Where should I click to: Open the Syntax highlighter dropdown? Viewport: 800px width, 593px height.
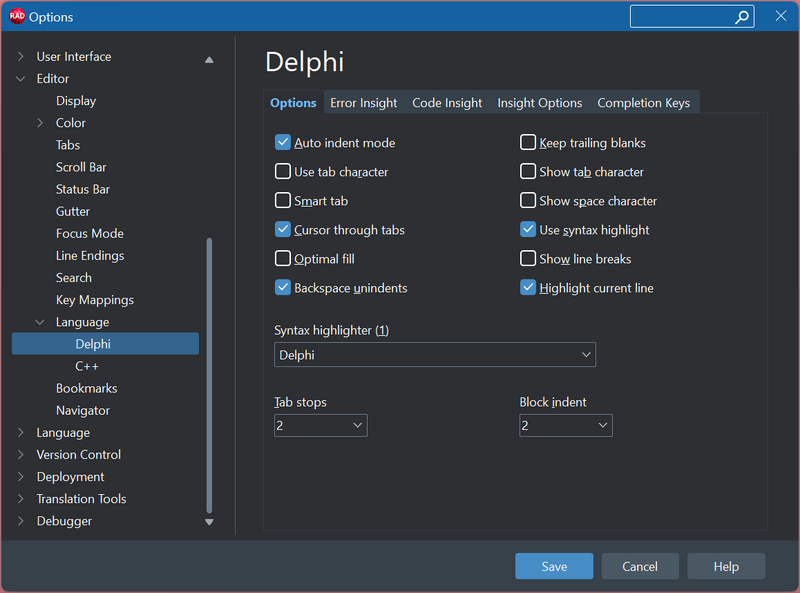tap(435, 355)
